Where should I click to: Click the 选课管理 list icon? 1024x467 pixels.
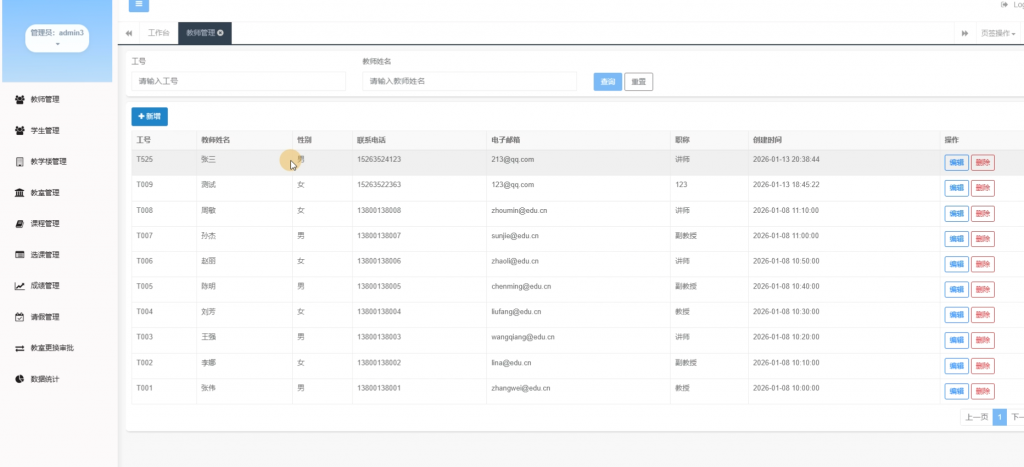20,255
